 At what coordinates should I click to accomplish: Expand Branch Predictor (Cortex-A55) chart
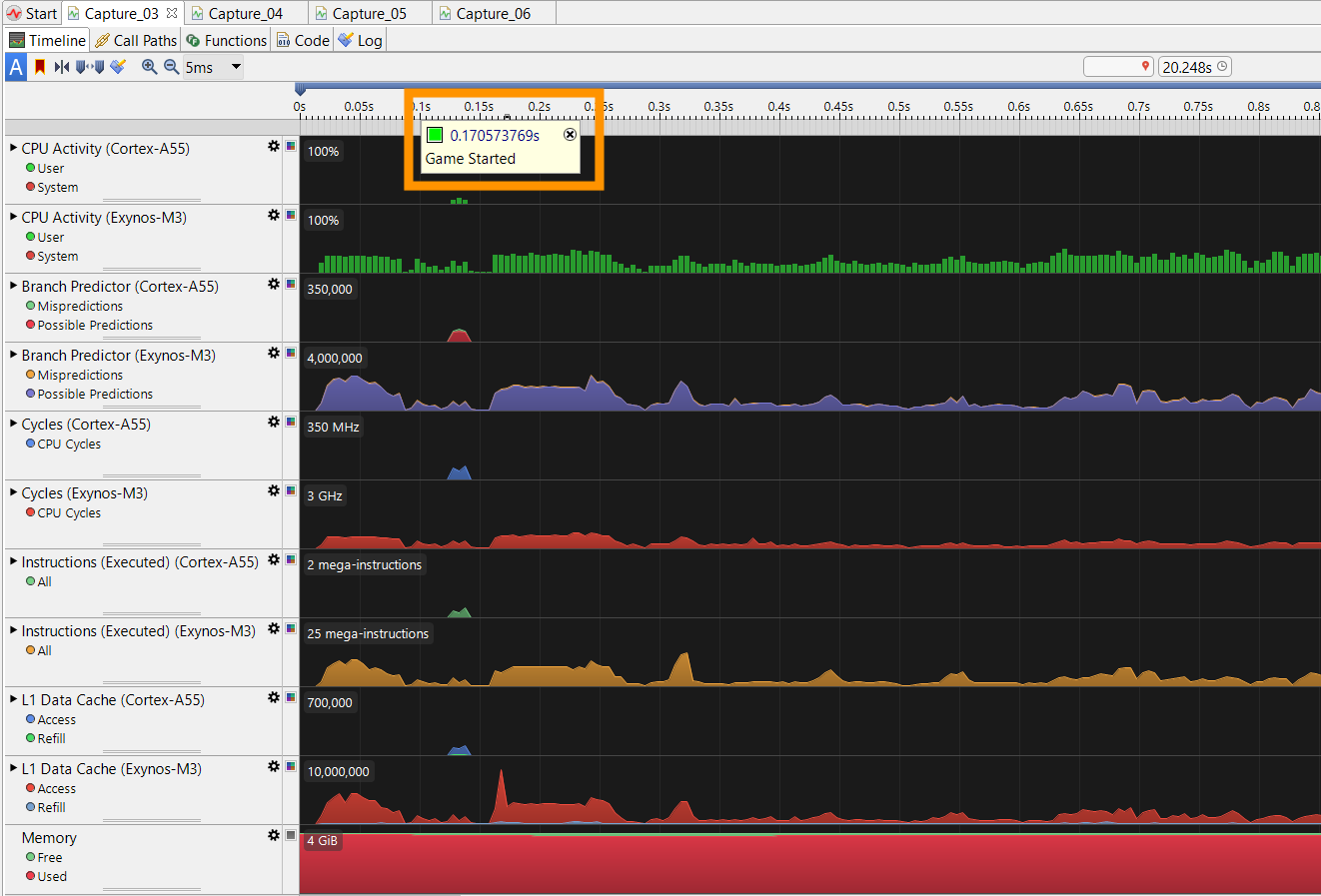[x=14, y=286]
